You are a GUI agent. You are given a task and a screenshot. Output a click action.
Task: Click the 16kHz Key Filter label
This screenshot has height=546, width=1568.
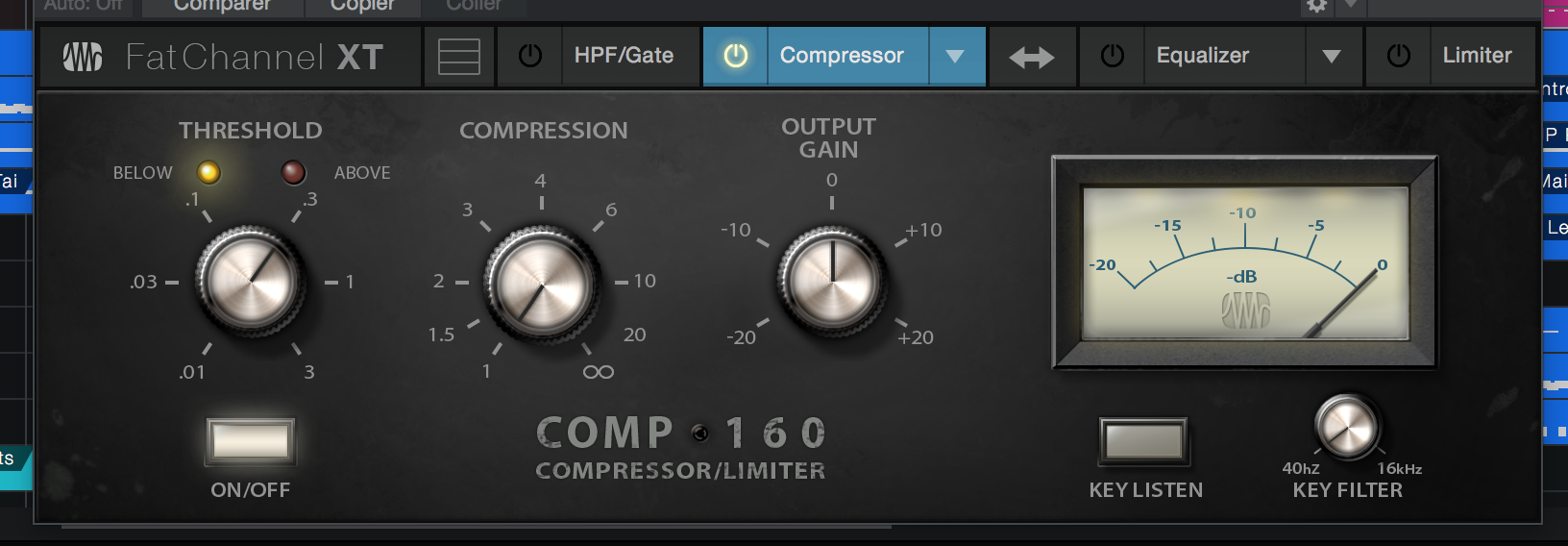(1399, 468)
